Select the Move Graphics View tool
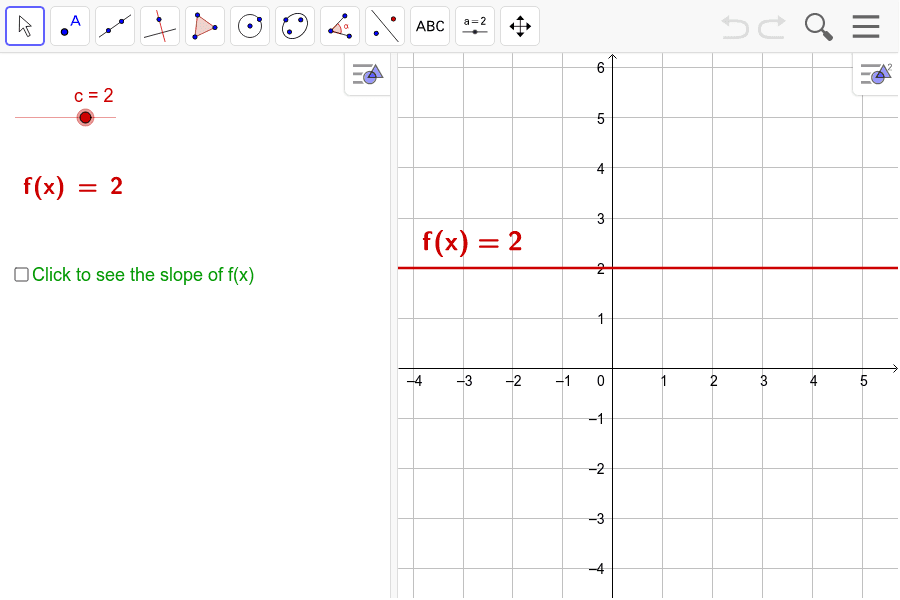The height and width of the screenshot is (600, 900). (520, 26)
